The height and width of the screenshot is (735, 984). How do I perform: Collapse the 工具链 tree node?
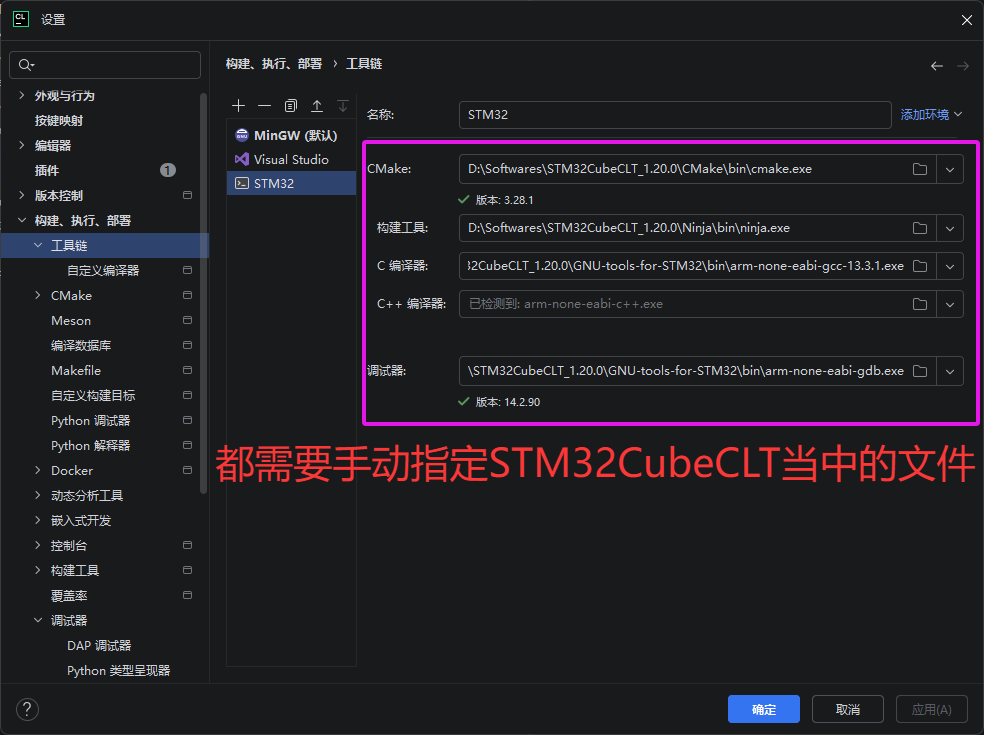[38, 245]
